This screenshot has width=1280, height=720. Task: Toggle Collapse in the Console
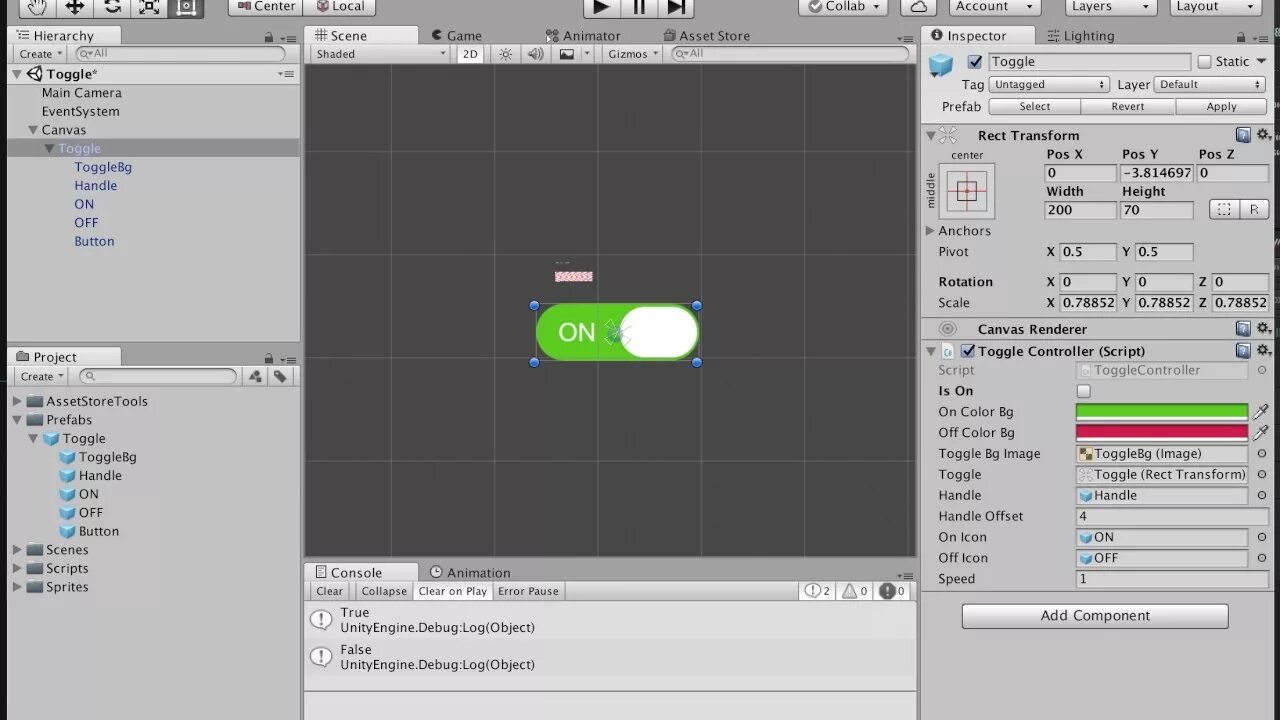pyautogui.click(x=384, y=591)
